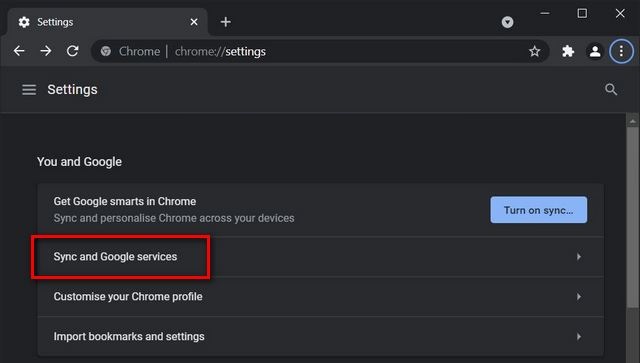
Task: Expand the Import bookmarks and settings arrow
Action: point(579,336)
